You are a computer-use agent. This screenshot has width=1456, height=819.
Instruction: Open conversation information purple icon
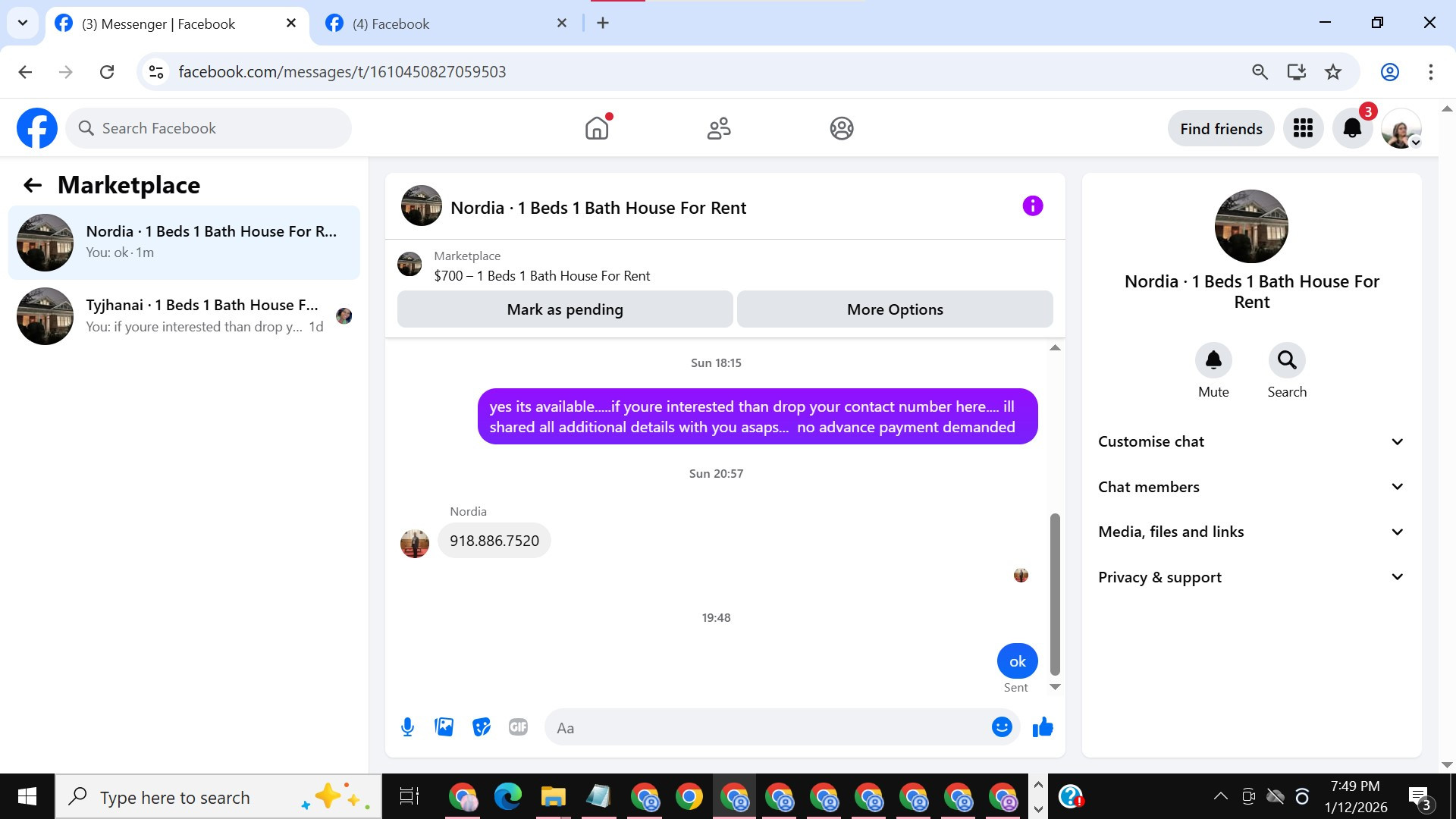1032,206
